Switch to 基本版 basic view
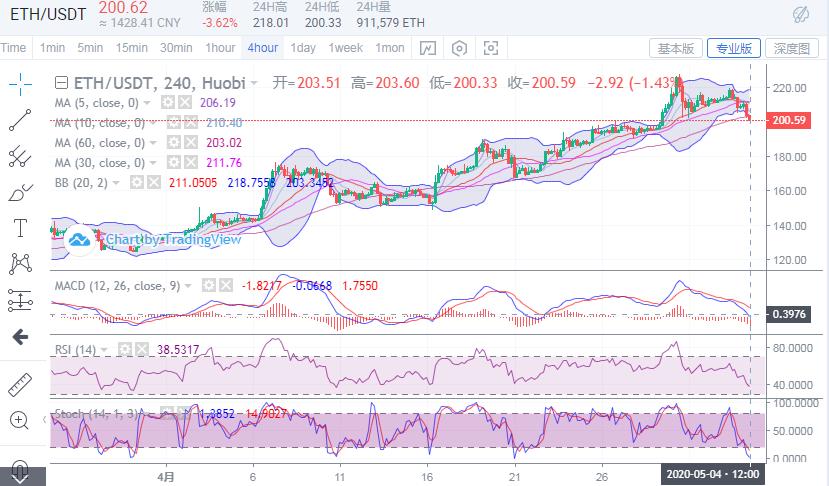 tap(674, 48)
